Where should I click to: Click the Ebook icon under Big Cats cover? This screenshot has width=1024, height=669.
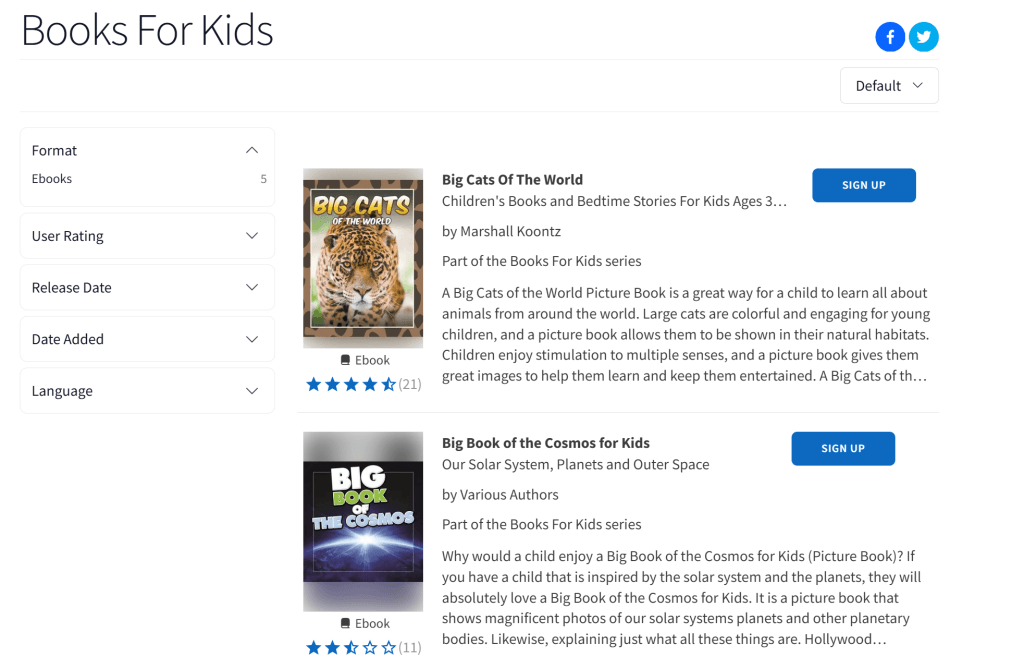[x=345, y=360]
